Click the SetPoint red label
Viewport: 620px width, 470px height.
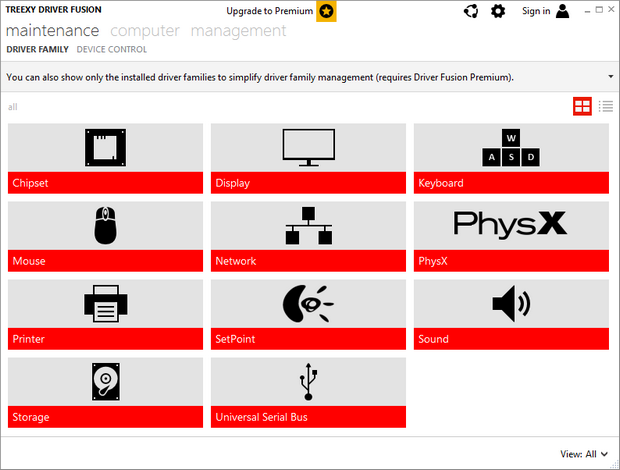(x=308, y=339)
